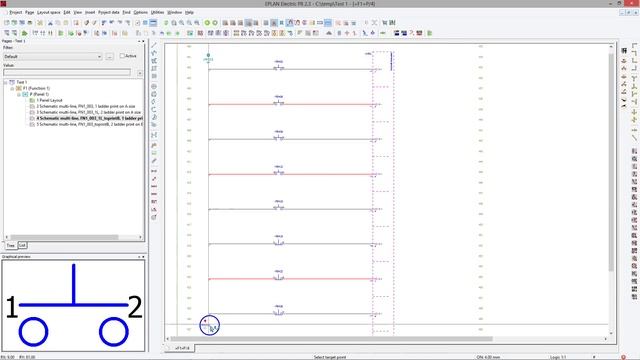
Task: Toggle the Active filter checkbox
Action: [x=122, y=56]
